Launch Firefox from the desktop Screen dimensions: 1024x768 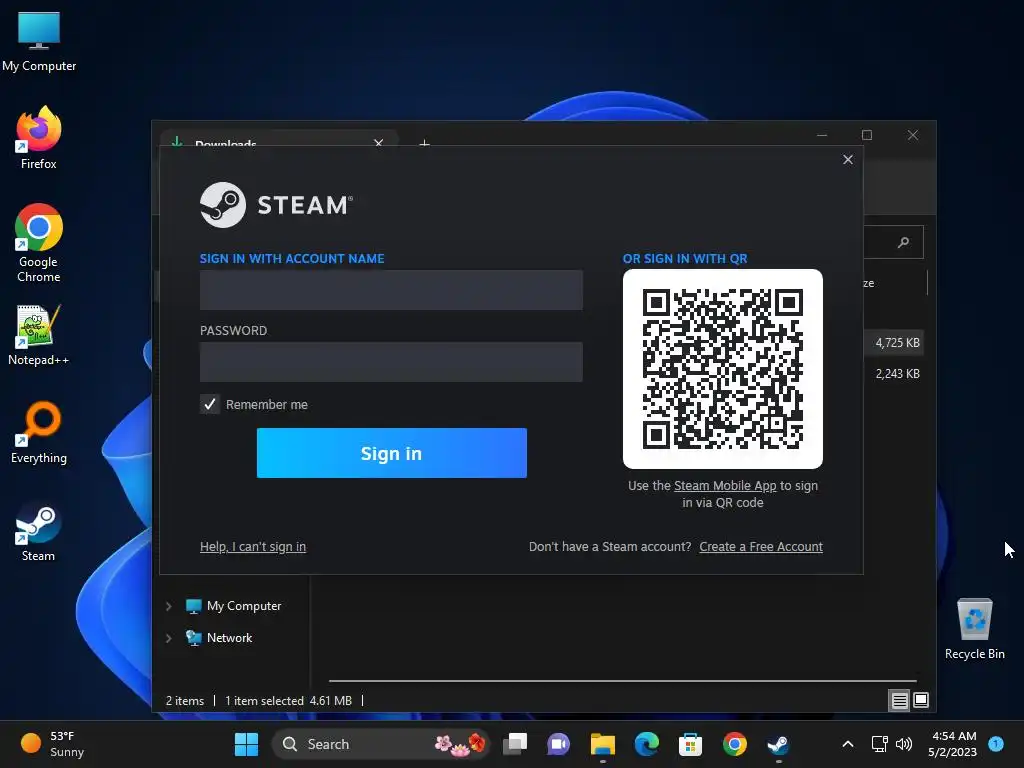pyautogui.click(x=39, y=138)
